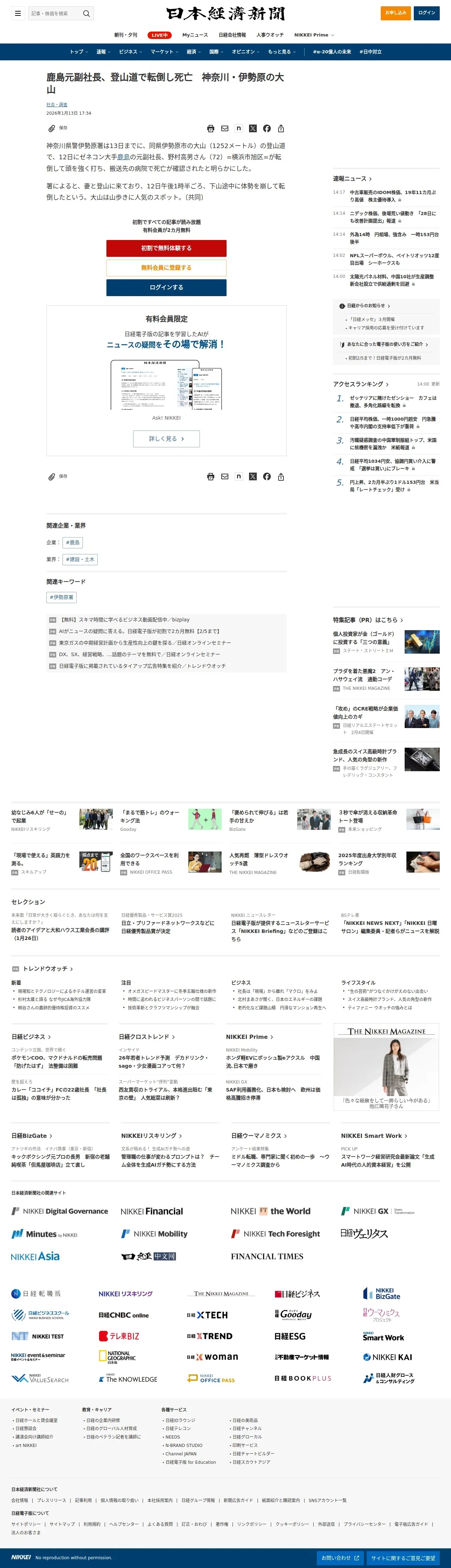Click the 日本経済新聞 logo in the header

click(x=225, y=13)
